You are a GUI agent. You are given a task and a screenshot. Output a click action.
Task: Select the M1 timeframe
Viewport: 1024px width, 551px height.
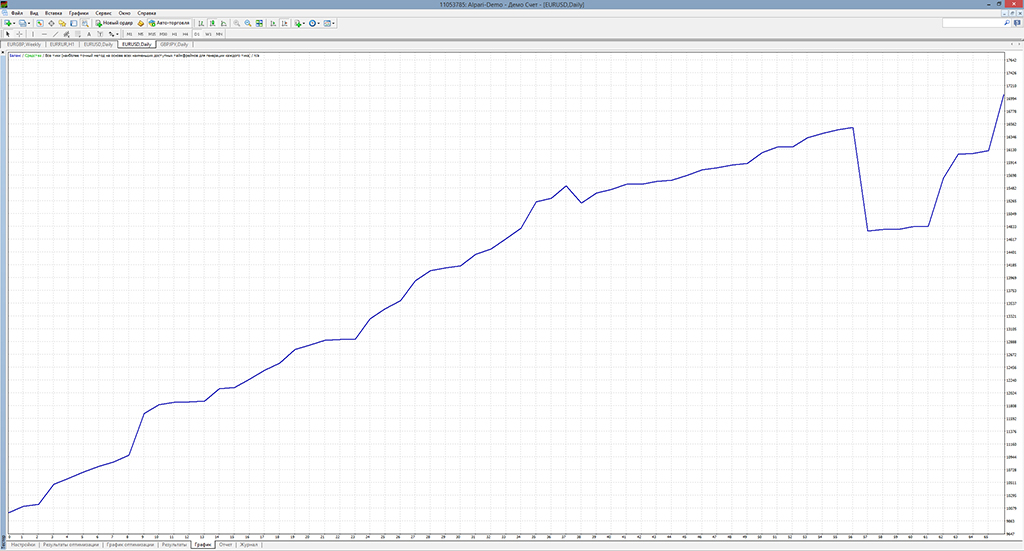click(x=129, y=34)
